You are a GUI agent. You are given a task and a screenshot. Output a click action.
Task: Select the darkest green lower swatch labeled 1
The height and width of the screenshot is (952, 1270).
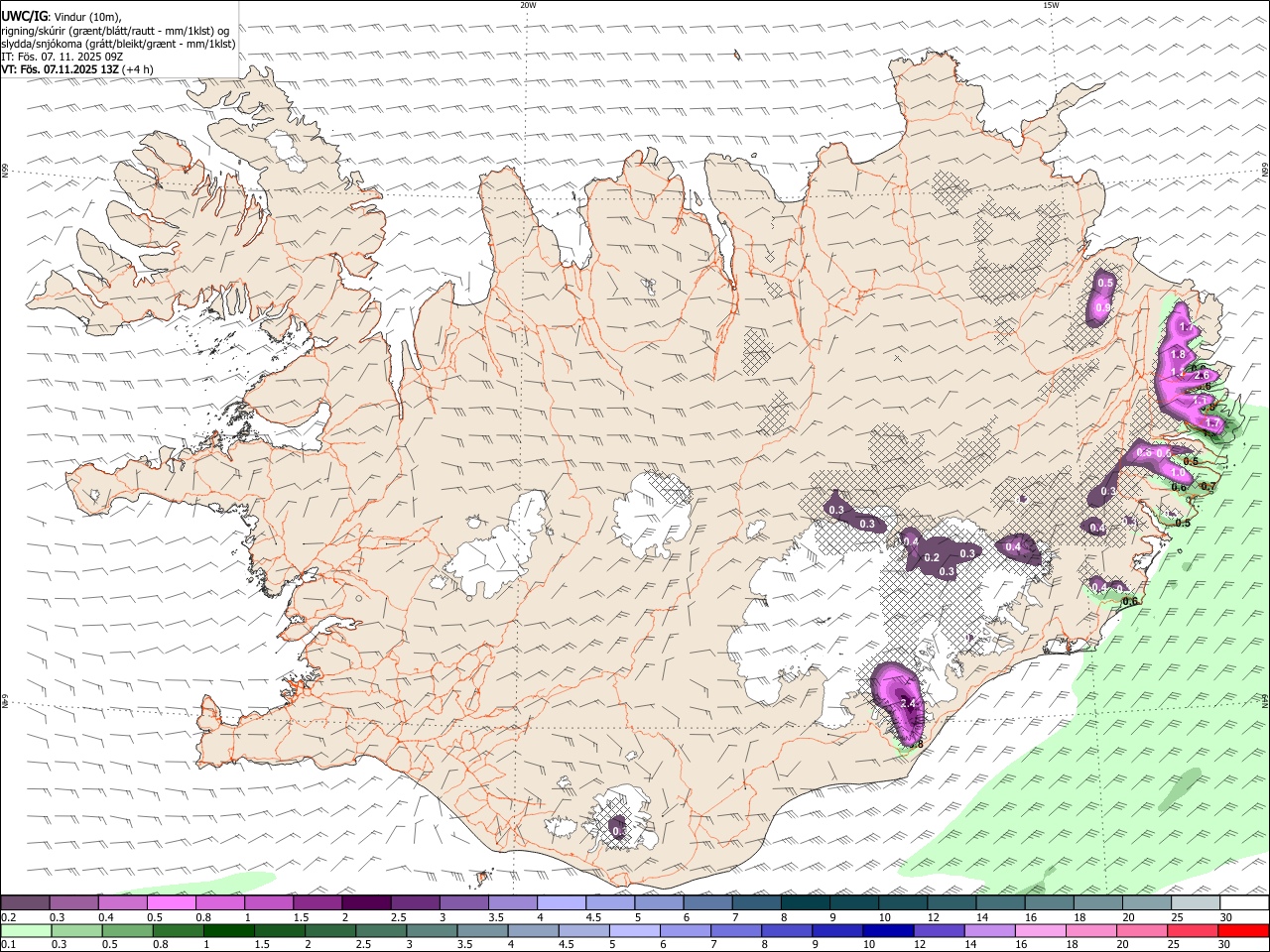point(228,930)
